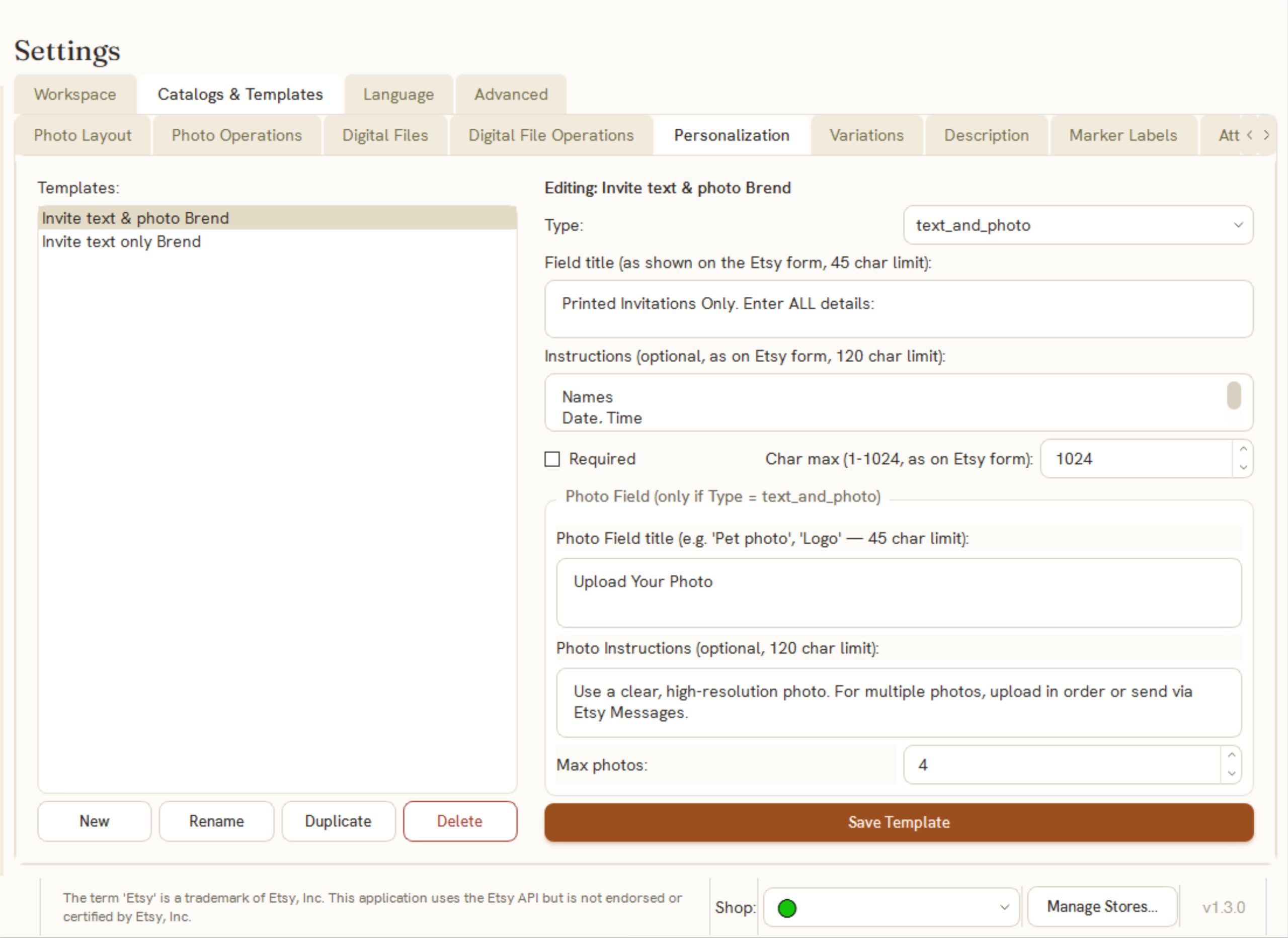Switch to Digital Files sub-tab

(x=385, y=135)
